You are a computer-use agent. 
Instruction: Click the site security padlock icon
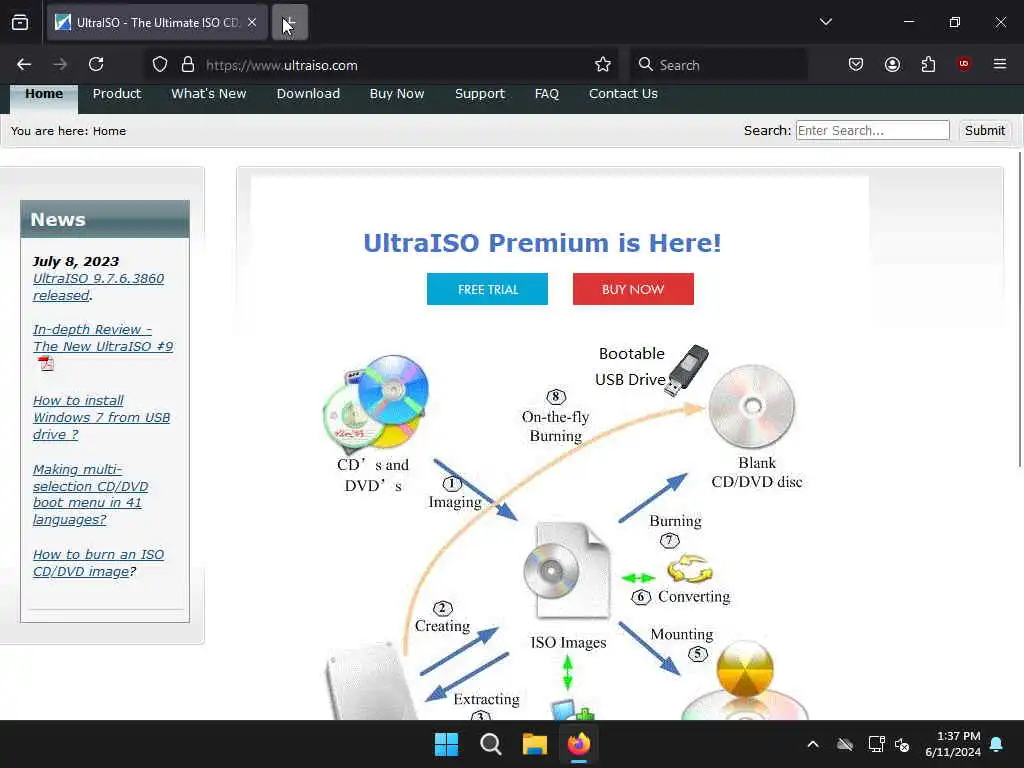click(188, 65)
